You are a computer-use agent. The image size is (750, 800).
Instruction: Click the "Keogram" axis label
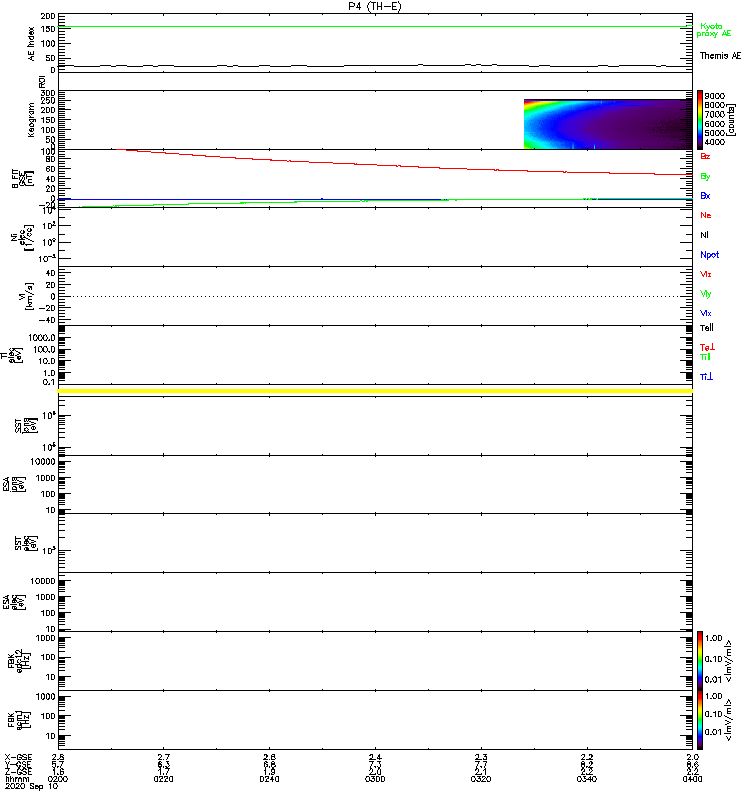point(31,120)
